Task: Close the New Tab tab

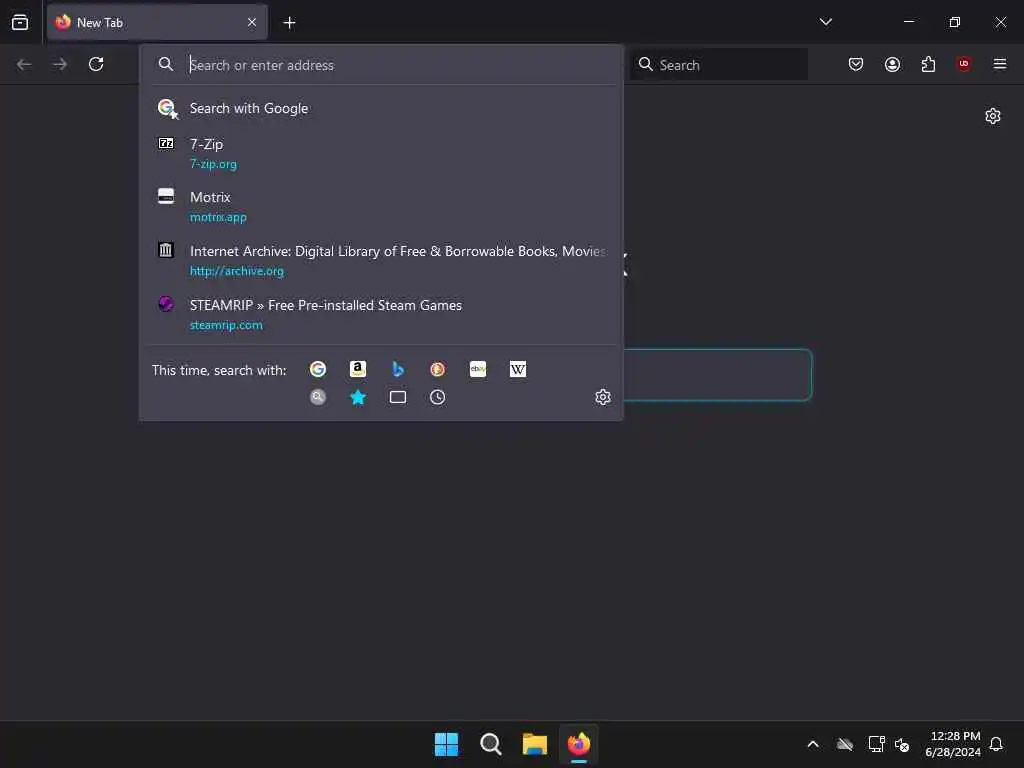Action: (251, 22)
